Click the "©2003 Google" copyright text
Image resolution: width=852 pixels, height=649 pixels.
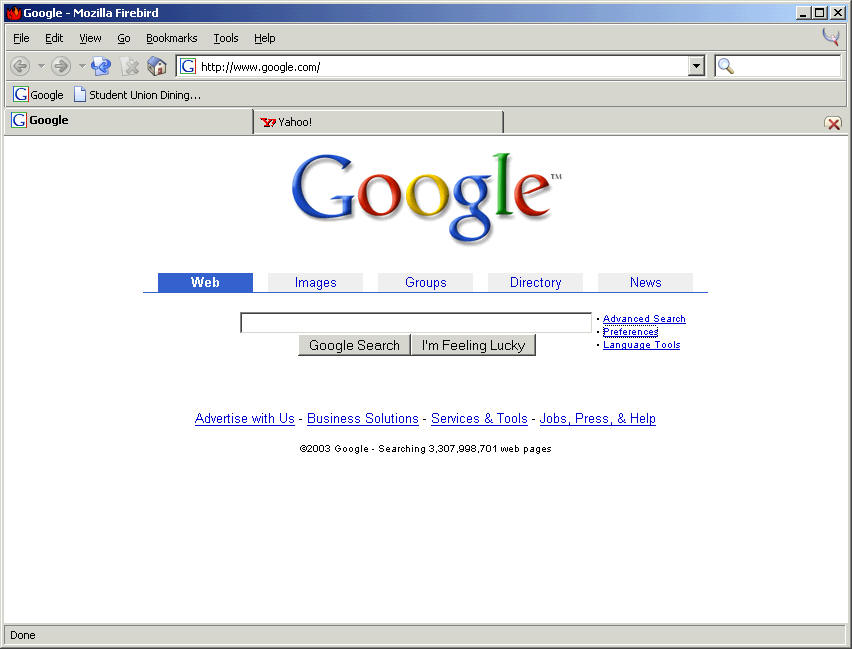click(x=334, y=449)
